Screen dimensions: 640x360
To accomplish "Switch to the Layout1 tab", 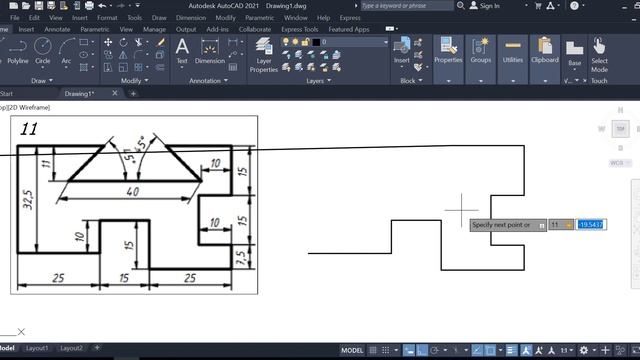I will (37, 348).
